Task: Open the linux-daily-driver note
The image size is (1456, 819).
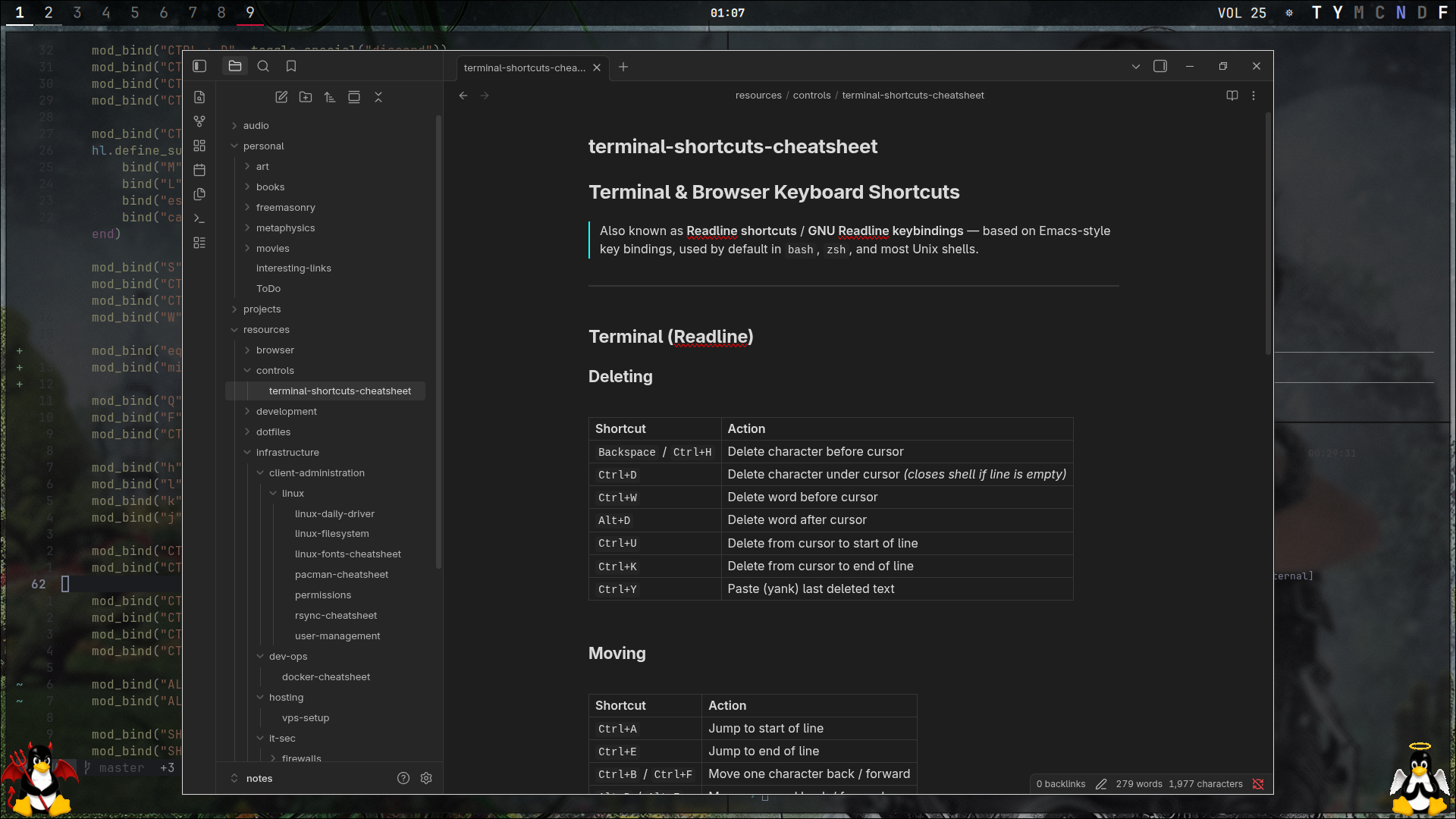Action: tap(334, 514)
